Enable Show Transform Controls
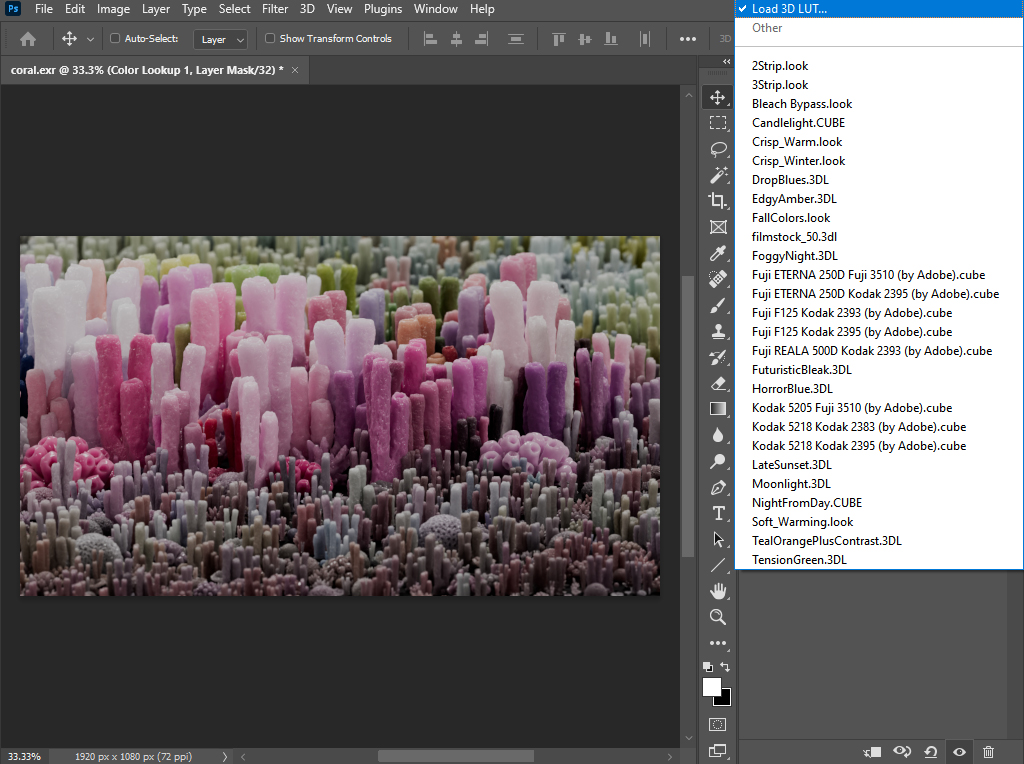The width and height of the screenshot is (1024, 764). tap(268, 38)
